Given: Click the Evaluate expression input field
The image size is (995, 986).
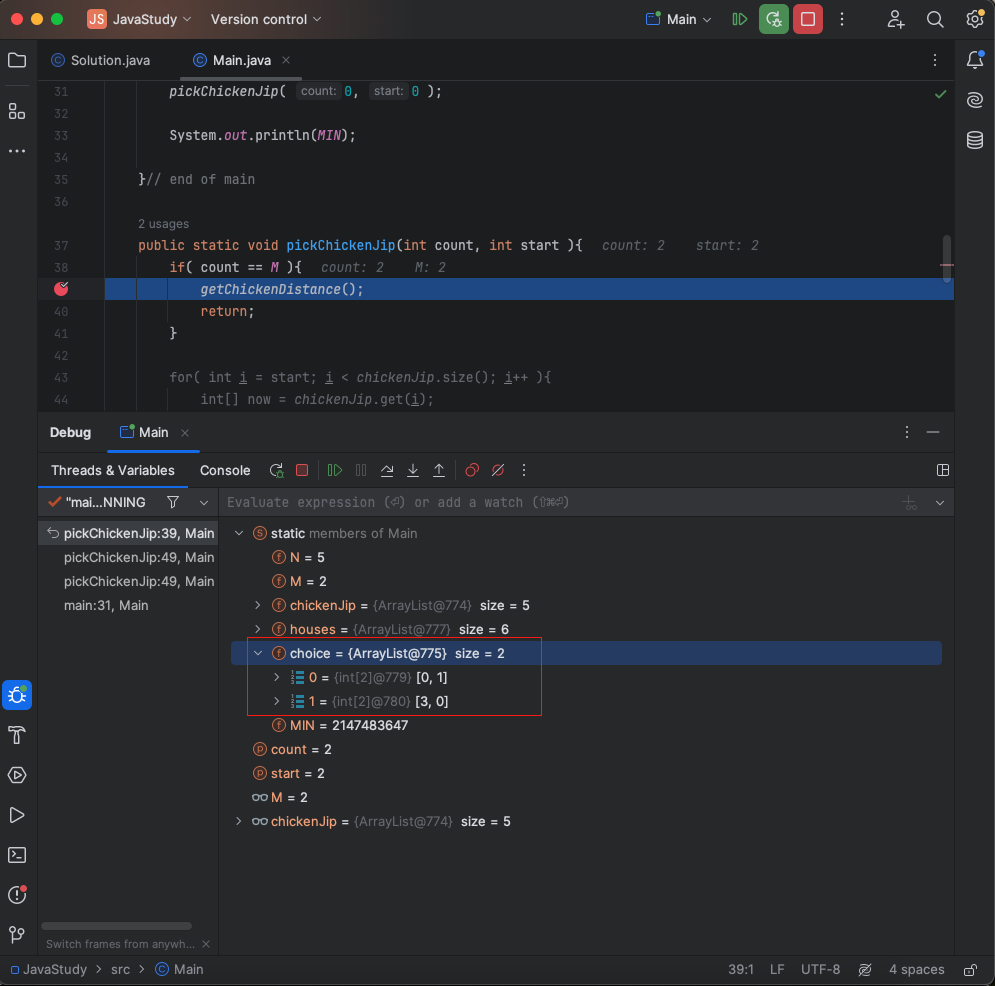Looking at the screenshot, I should point(558,503).
